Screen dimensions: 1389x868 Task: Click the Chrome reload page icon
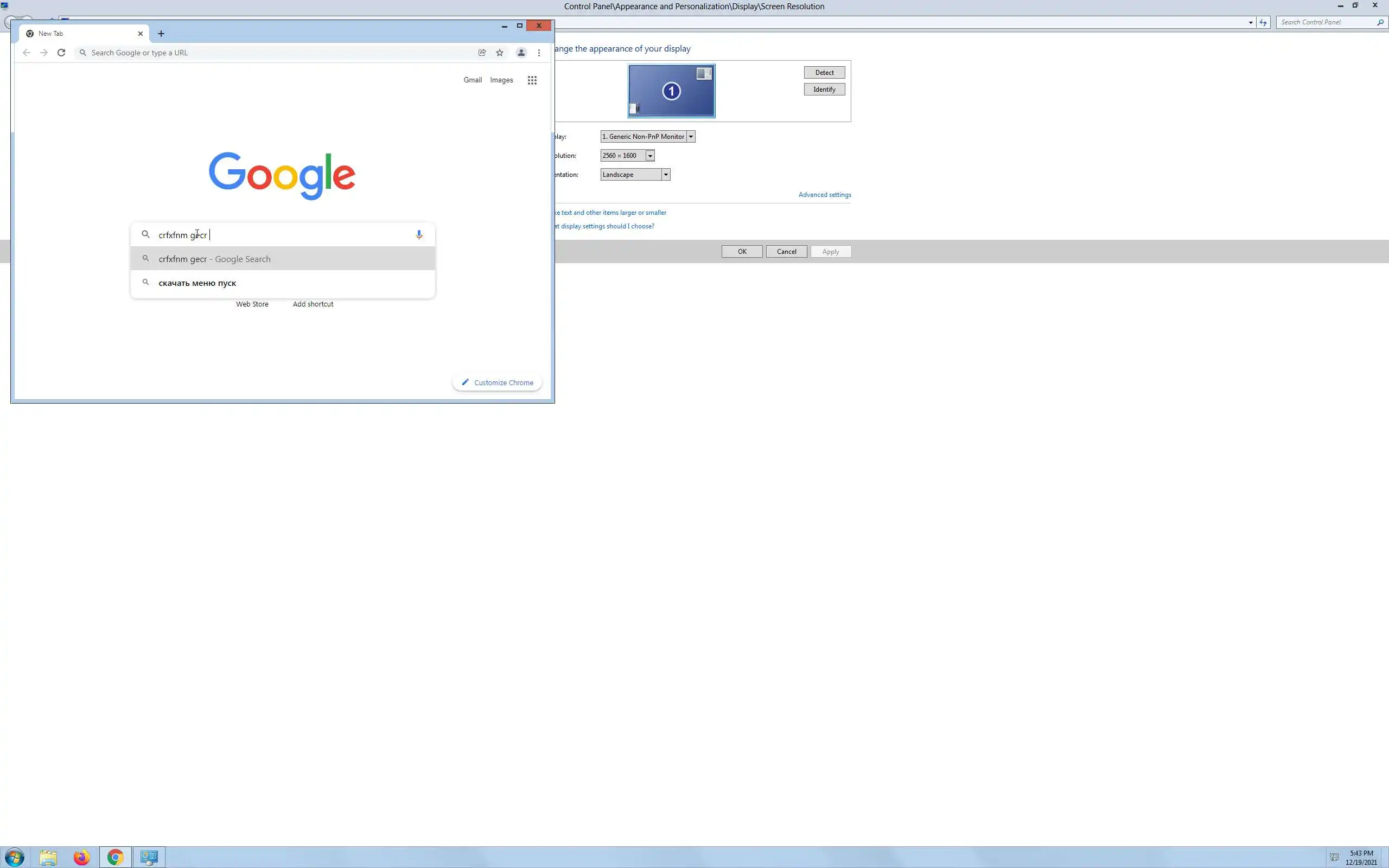coord(61,53)
